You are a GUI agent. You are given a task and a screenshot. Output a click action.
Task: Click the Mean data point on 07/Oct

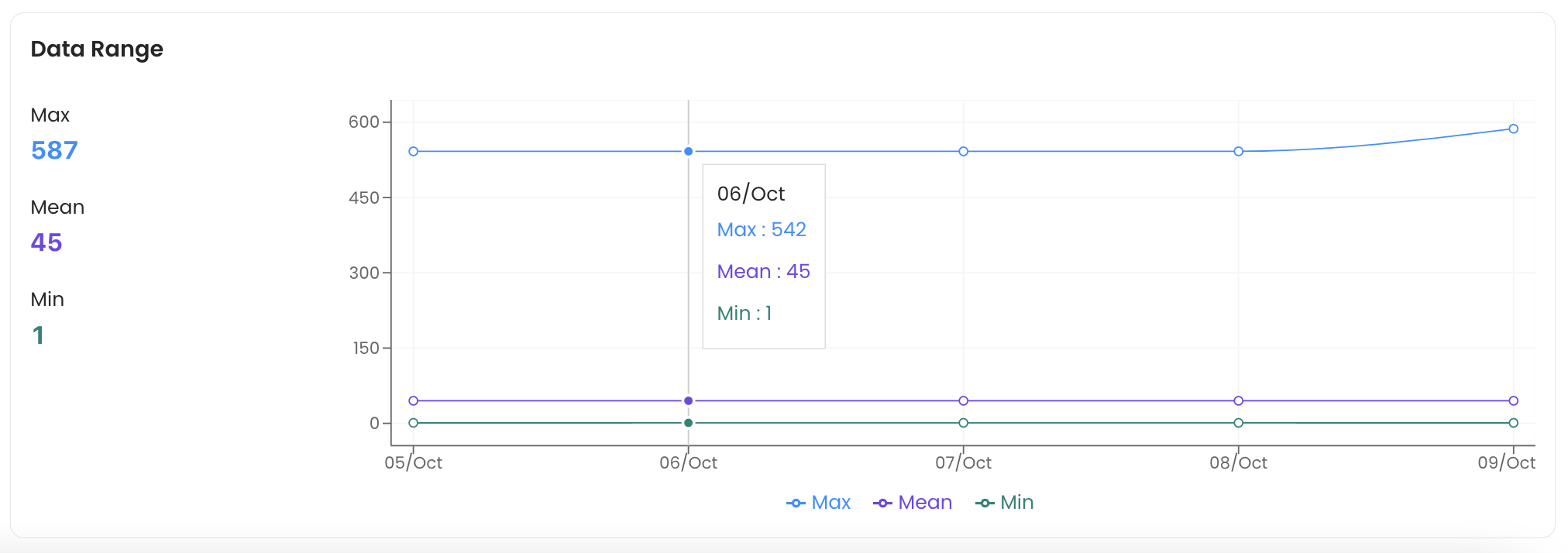coord(964,401)
